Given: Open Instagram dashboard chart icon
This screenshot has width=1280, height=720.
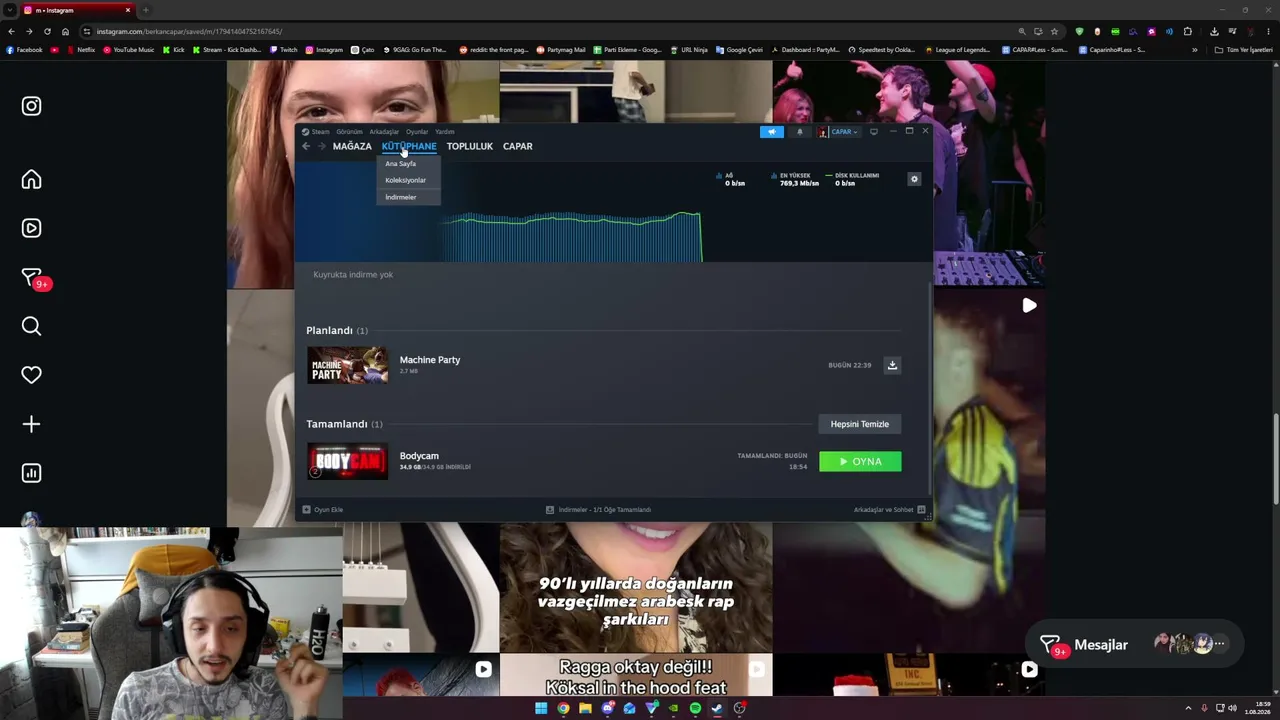Looking at the screenshot, I should (x=31, y=473).
